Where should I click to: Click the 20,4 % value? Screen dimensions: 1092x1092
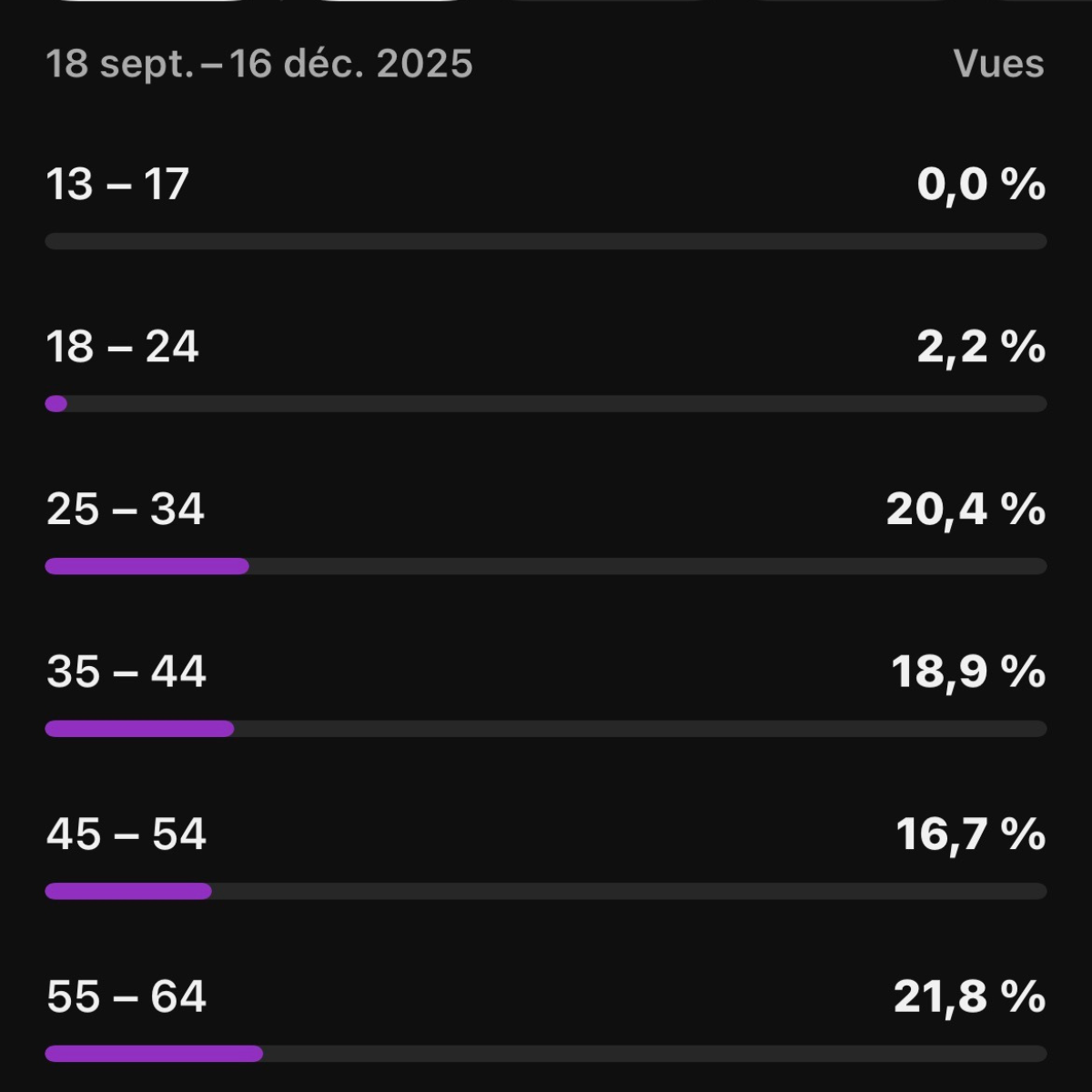[966, 509]
